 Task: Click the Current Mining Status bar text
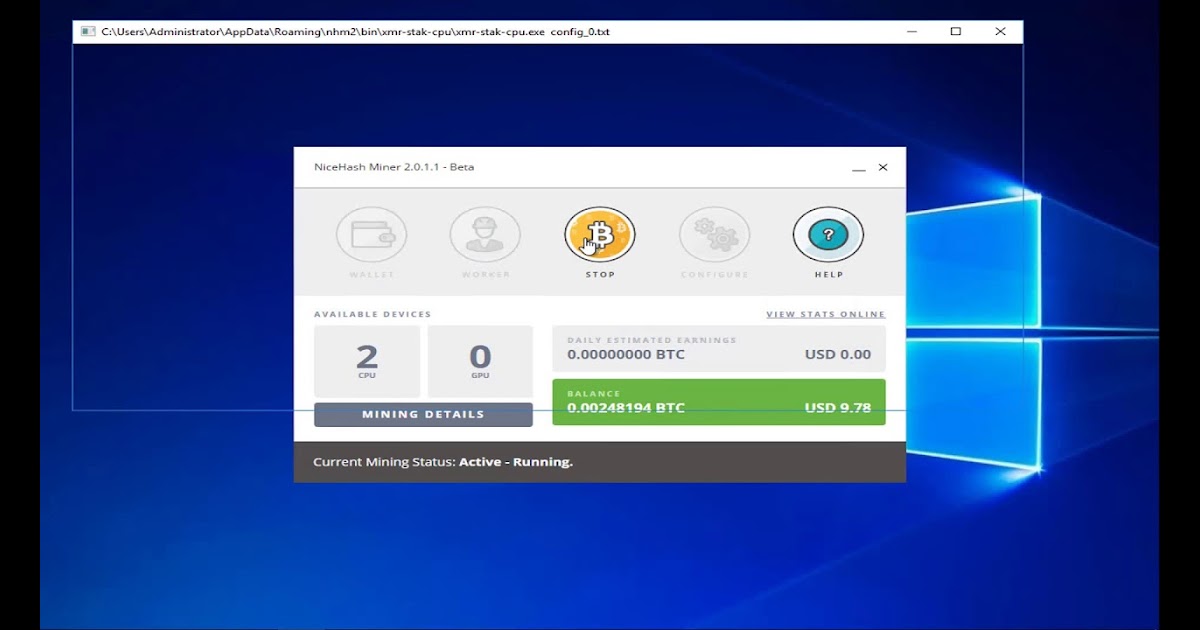click(x=443, y=462)
